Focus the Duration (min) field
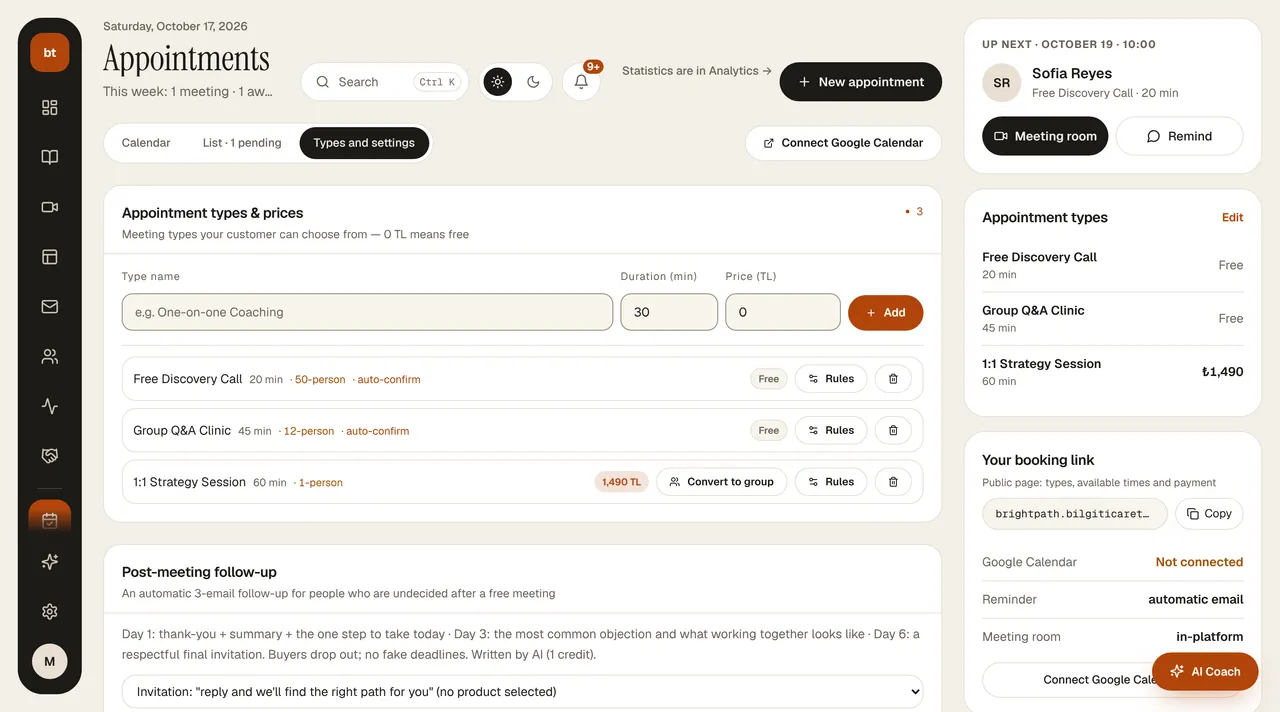Image resolution: width=1280 pixels, height=712 pixels. [669, 312]
